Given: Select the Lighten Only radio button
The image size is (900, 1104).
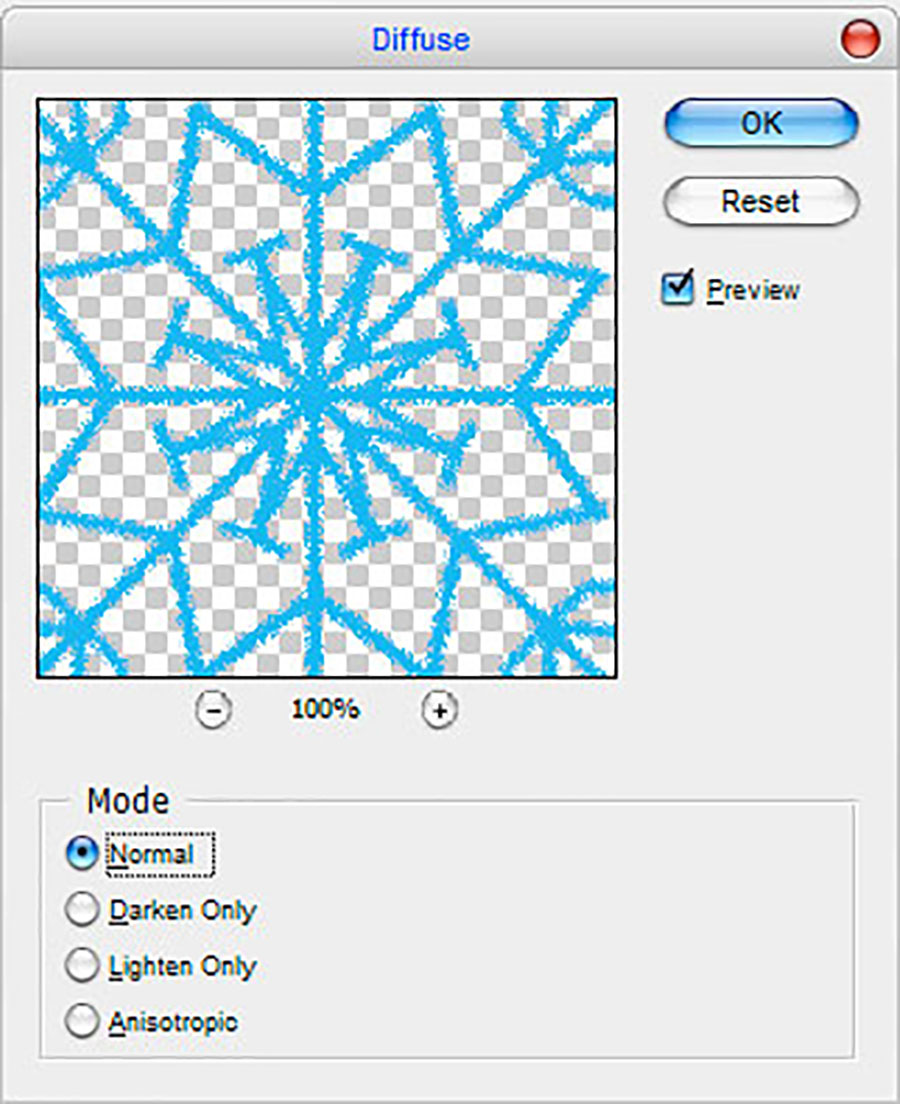Looking at the screenshot, I should point(82,966).
